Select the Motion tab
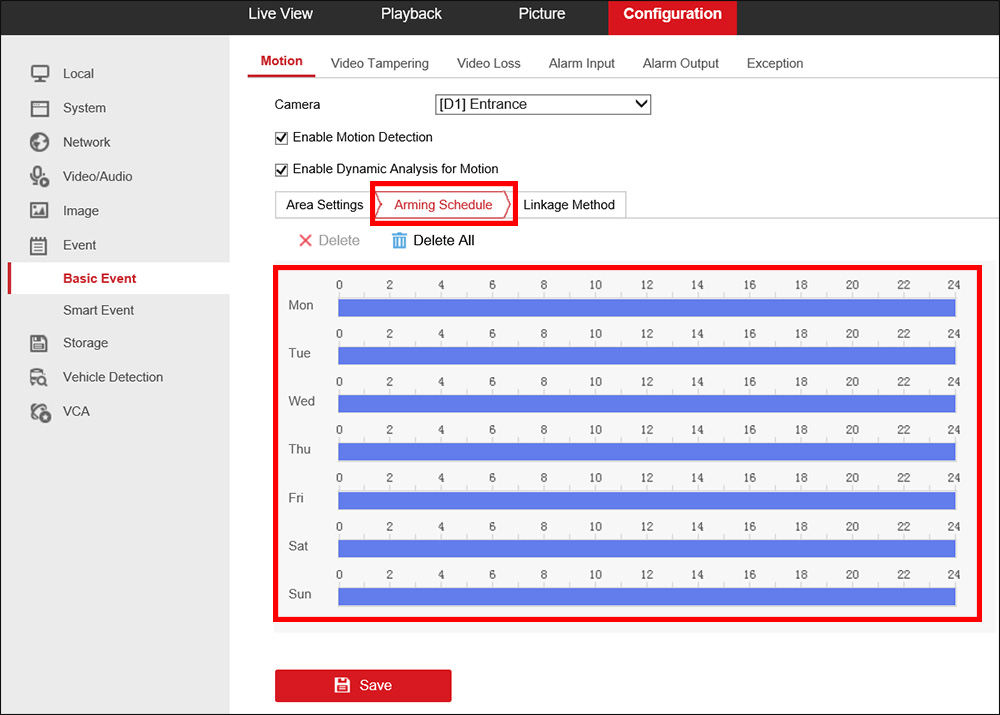The image size is (1000, 715). (x=281, y=61)
